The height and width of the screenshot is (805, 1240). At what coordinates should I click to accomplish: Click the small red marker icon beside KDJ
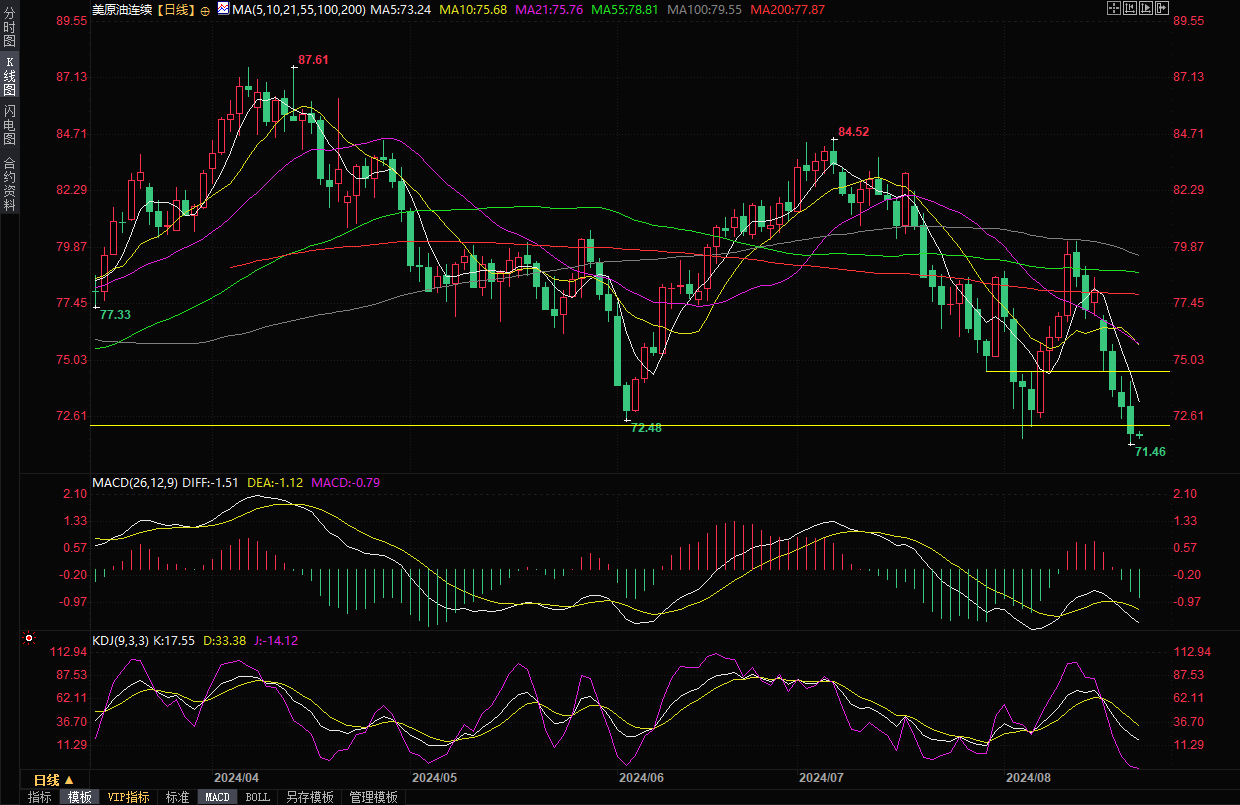(x=29, y=638)
